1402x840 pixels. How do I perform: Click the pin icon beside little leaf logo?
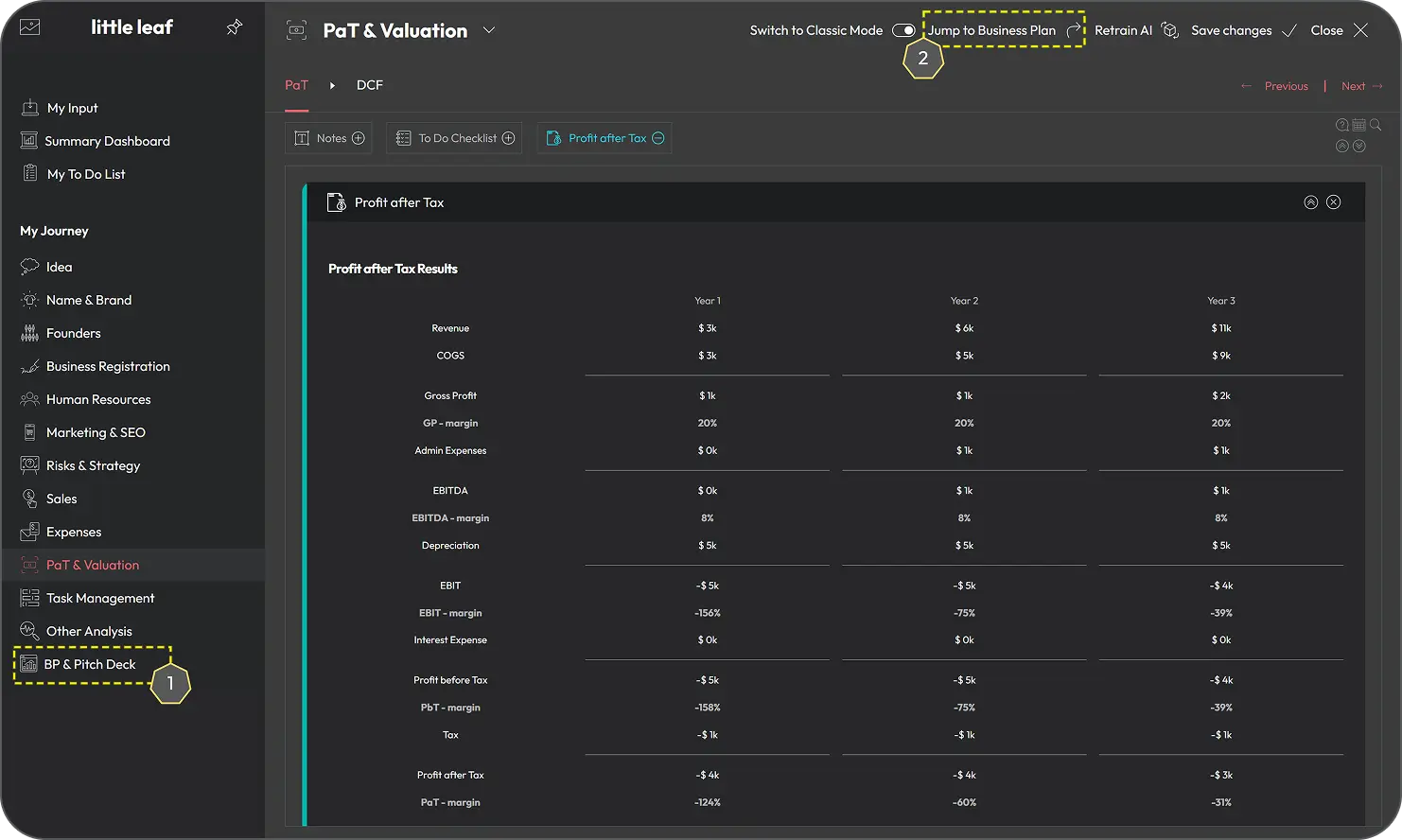click(234, 28)
